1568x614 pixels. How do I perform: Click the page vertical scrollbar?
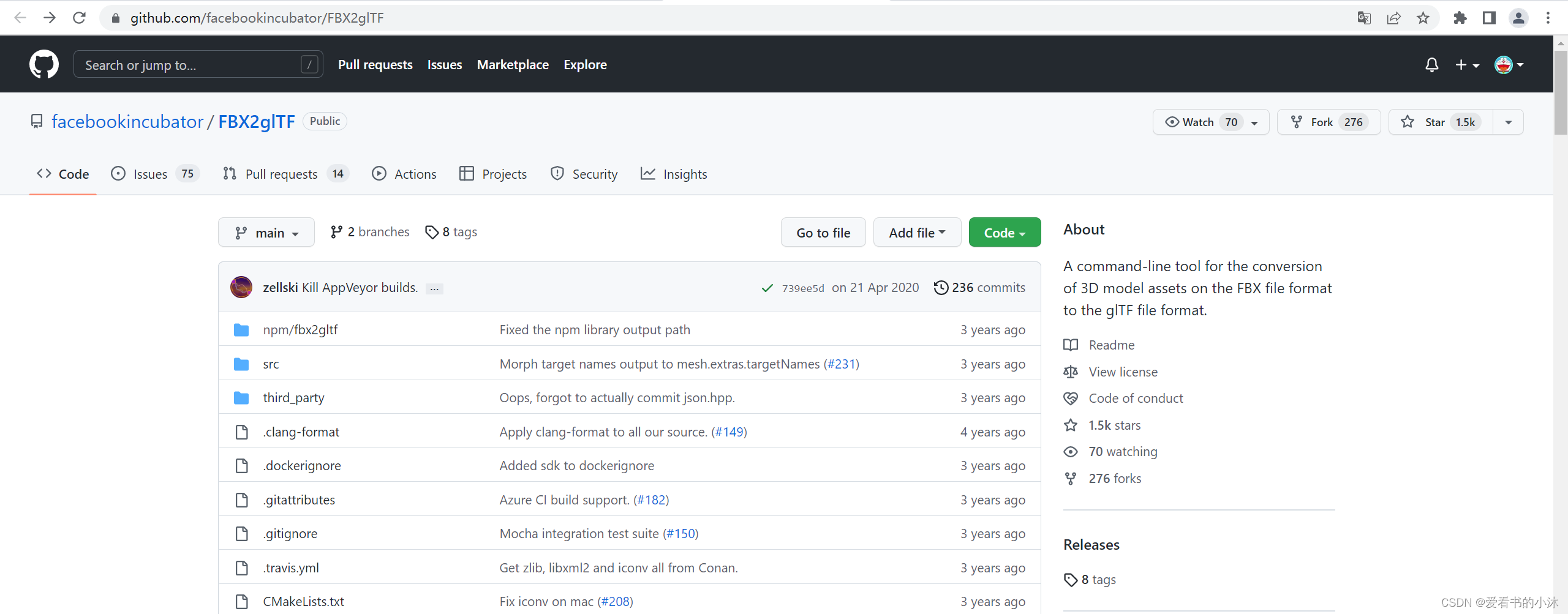1561,92
